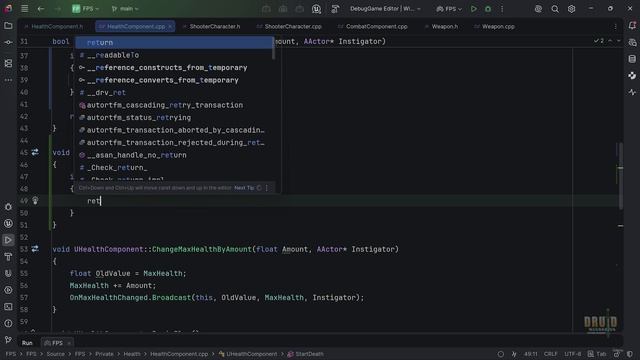Change Tab indent setting in status bar
Screen dimensions: 640x360
[597, 354]
